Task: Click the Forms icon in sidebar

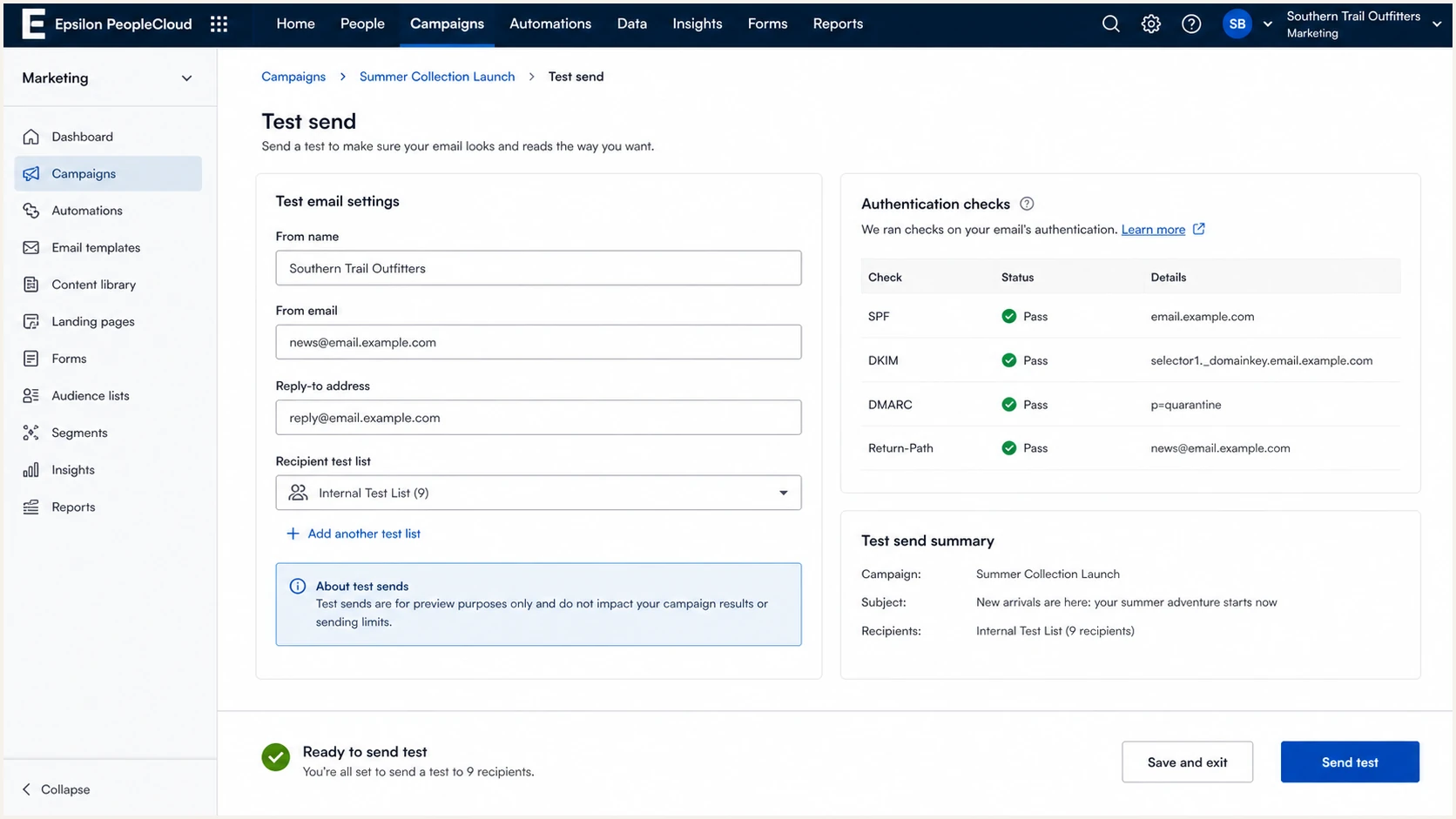Action: pos(31,359)
